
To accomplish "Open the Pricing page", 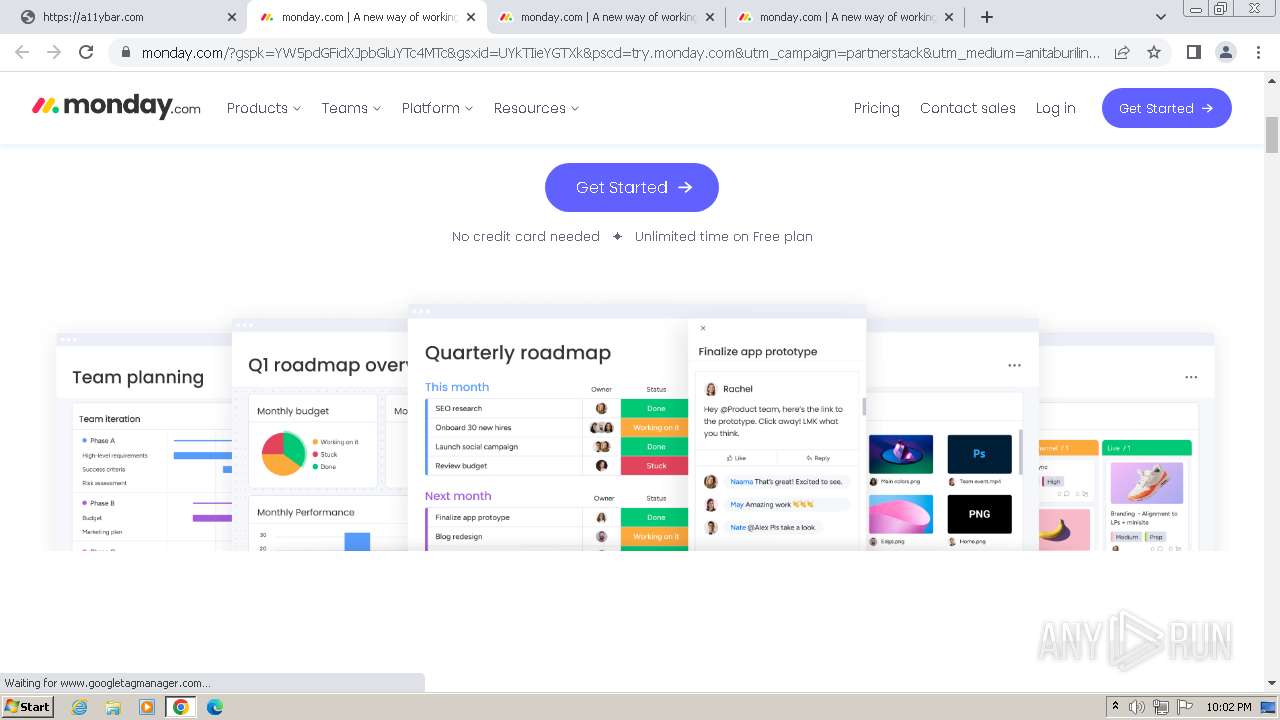I will (877, 108).
